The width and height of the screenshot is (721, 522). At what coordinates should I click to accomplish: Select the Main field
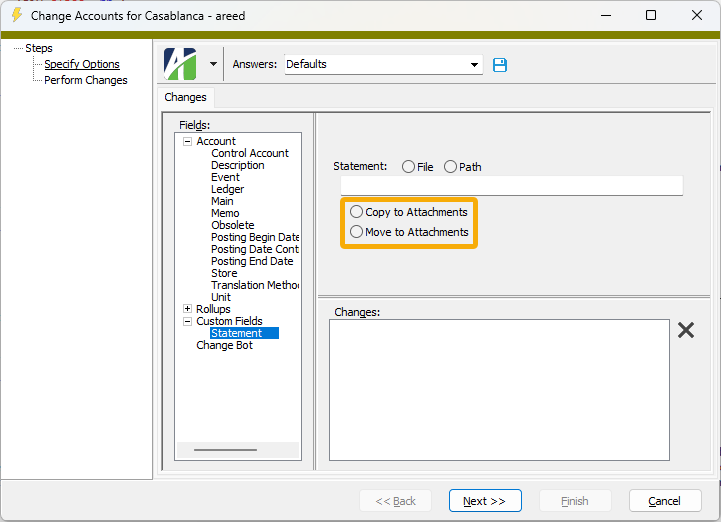222,201
